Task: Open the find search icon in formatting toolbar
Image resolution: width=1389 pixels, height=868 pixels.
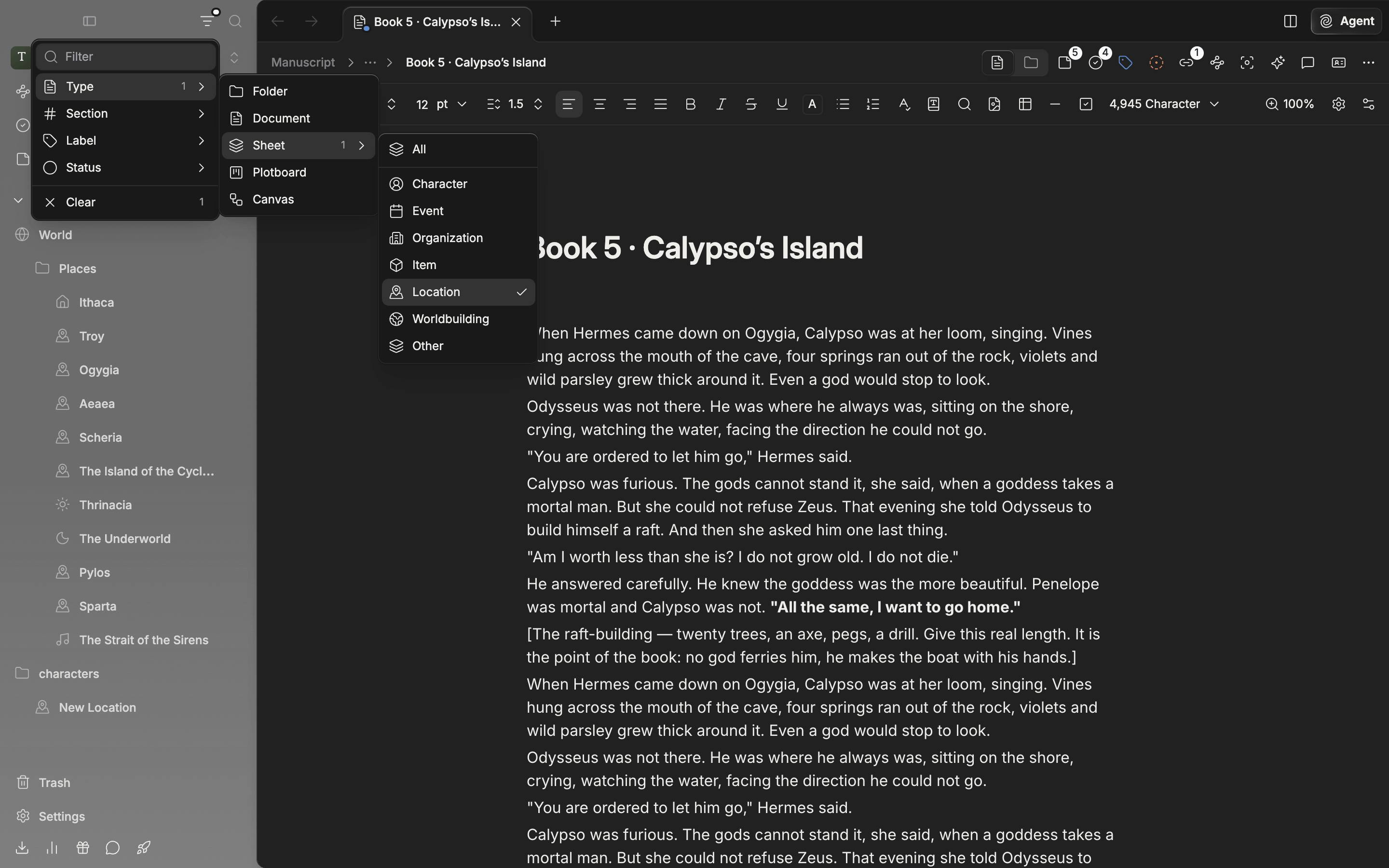Action: (964, 104)
